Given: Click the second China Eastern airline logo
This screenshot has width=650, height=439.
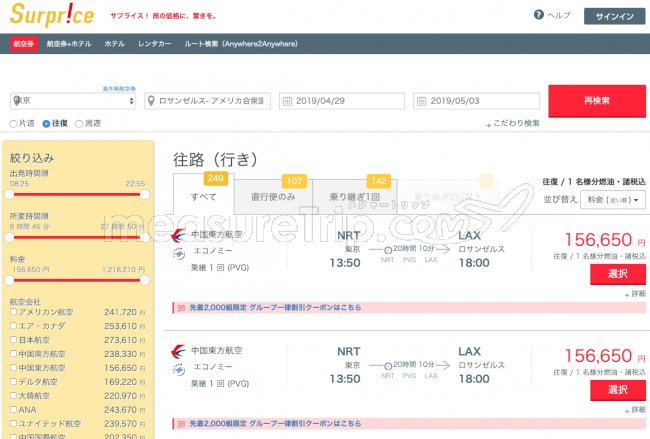Looking at the screenshot, I should click(178, 352).
